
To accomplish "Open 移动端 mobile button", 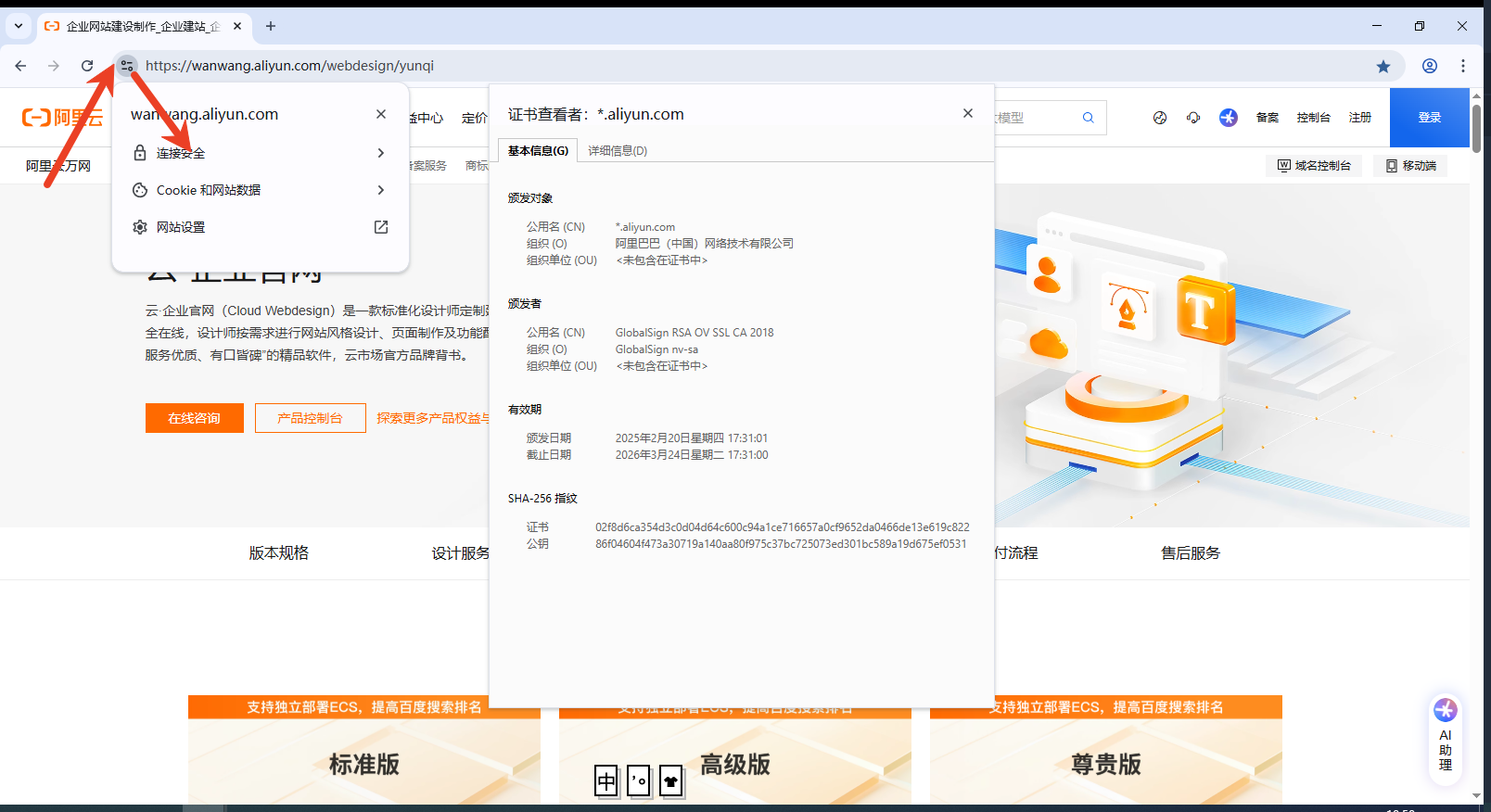I will pyautogui.click(x=1410, y=166).
